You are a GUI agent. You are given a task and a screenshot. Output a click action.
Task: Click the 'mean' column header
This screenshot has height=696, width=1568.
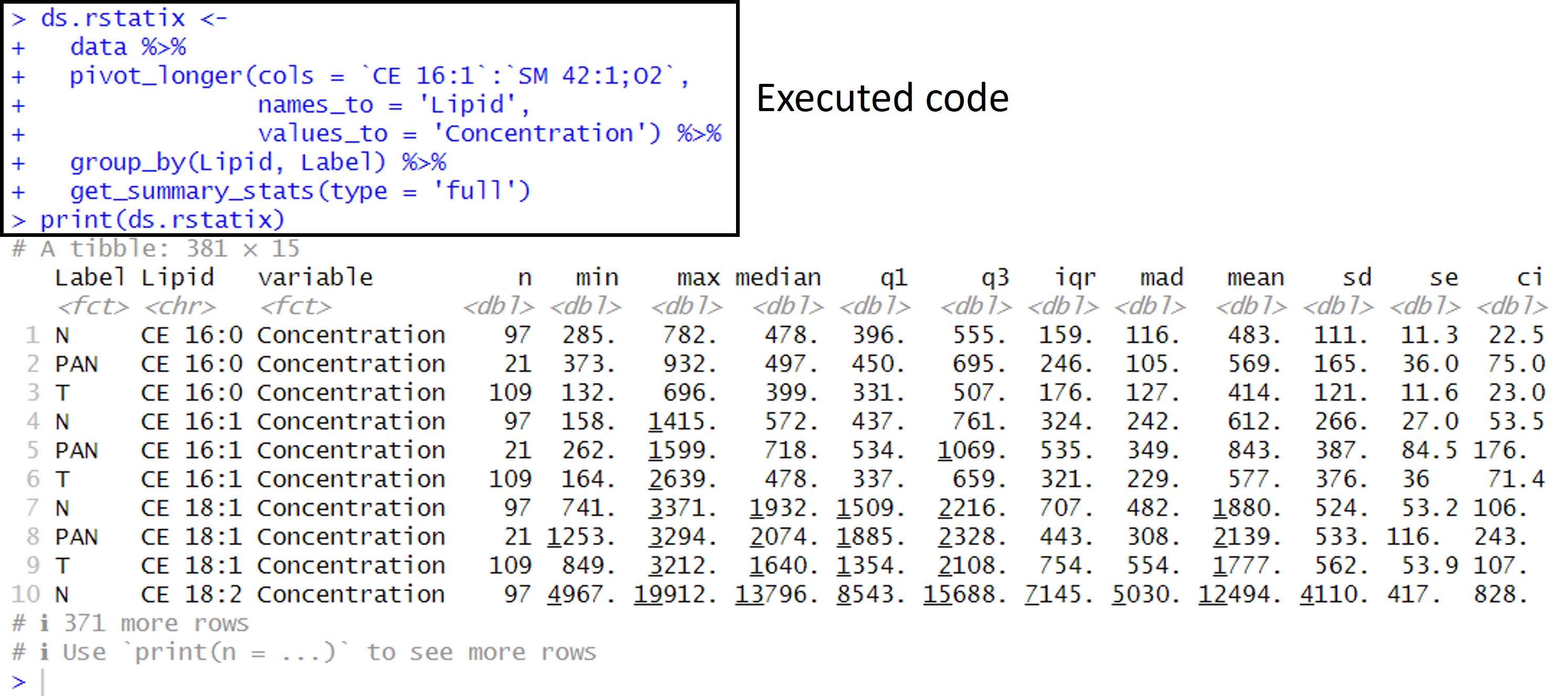(1256, 278)
